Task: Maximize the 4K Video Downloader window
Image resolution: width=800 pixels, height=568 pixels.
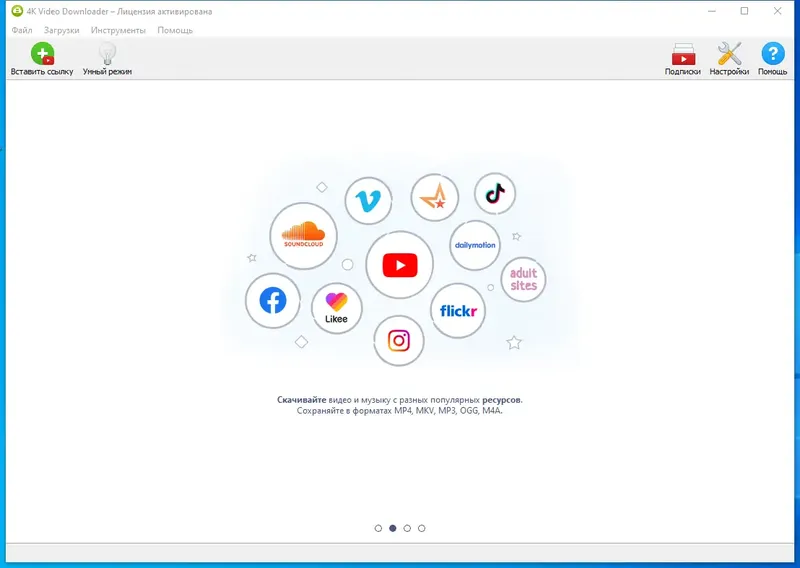Action: point(744,11)
